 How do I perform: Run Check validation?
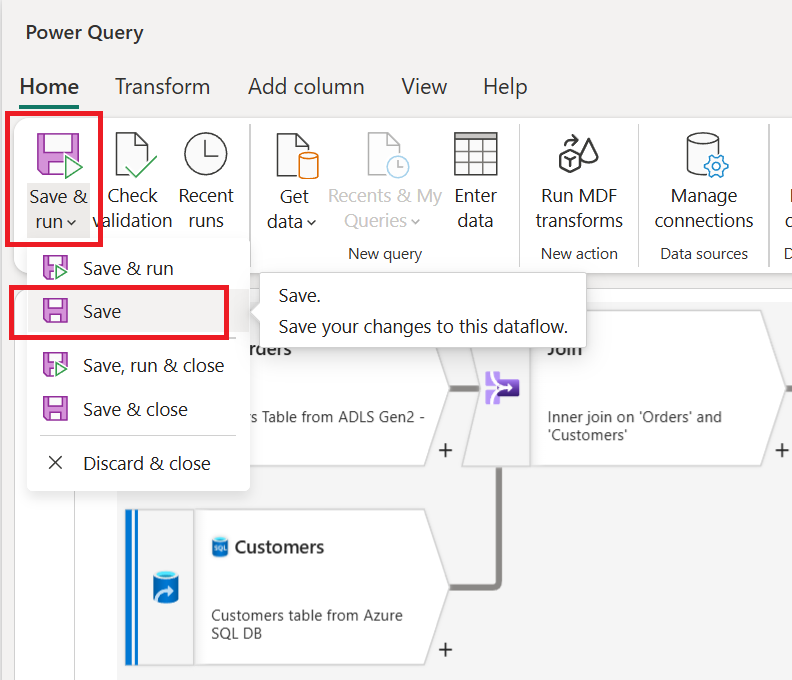(133, 181)
